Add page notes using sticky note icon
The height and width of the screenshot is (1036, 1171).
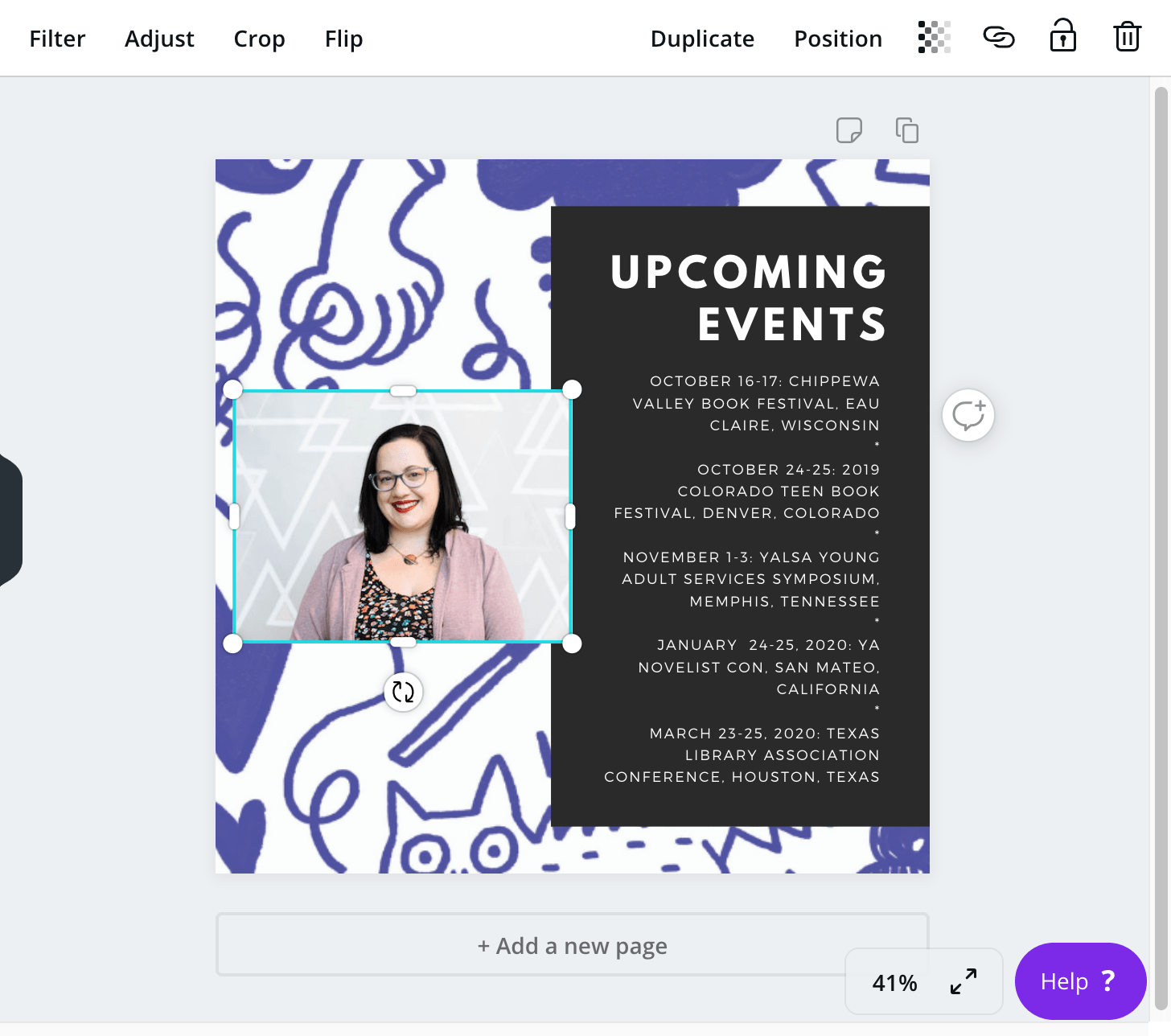[x=849, y=130]
